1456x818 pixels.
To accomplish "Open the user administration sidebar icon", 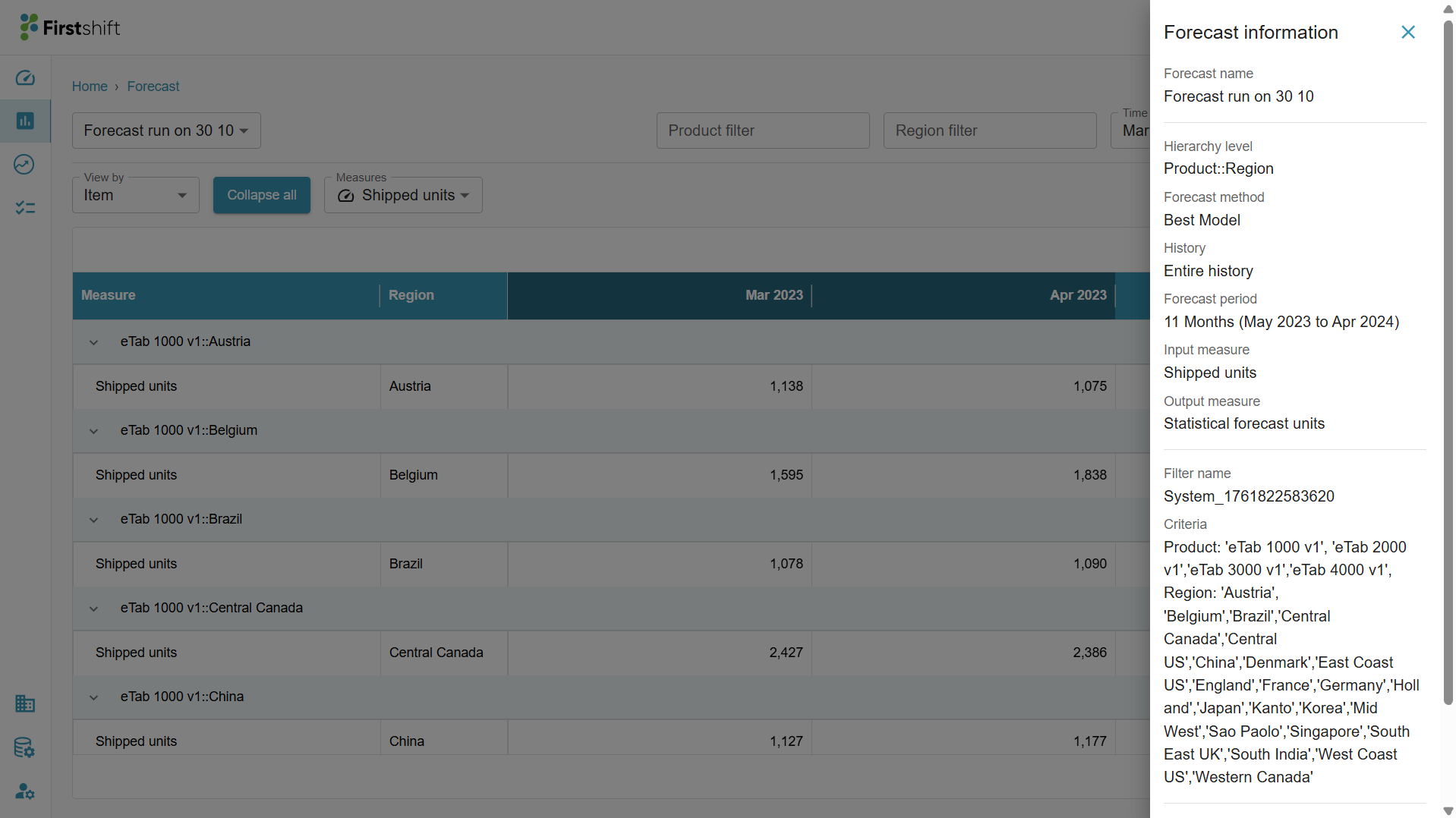I will pos(25,791).
